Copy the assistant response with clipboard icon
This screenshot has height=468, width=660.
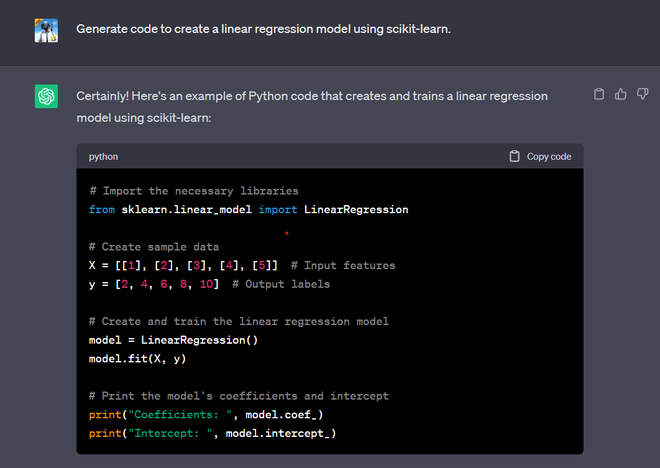point(599,94)
